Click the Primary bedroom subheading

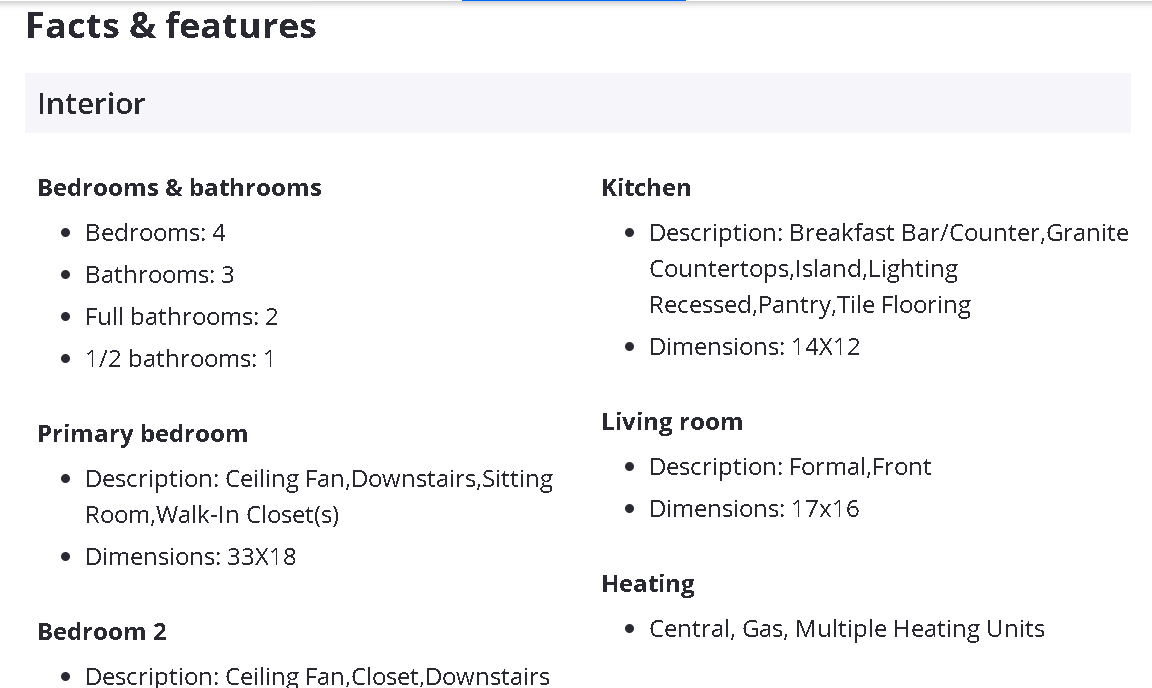tap(142, 434)
